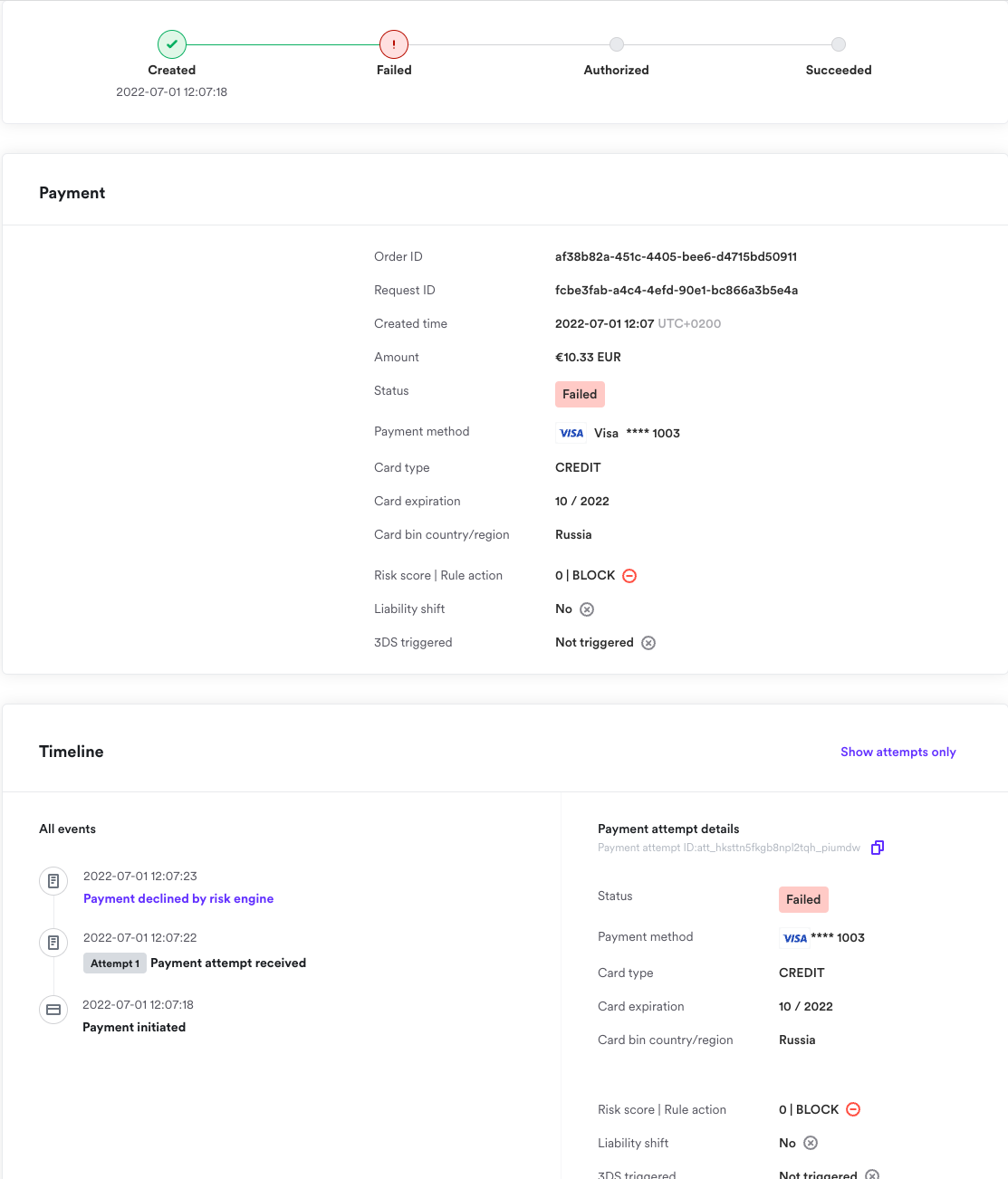The width and height of the screenshot is (1008, 1179).
Task: Select the Attempt 1 badge
Action: [x=115, y=963]
